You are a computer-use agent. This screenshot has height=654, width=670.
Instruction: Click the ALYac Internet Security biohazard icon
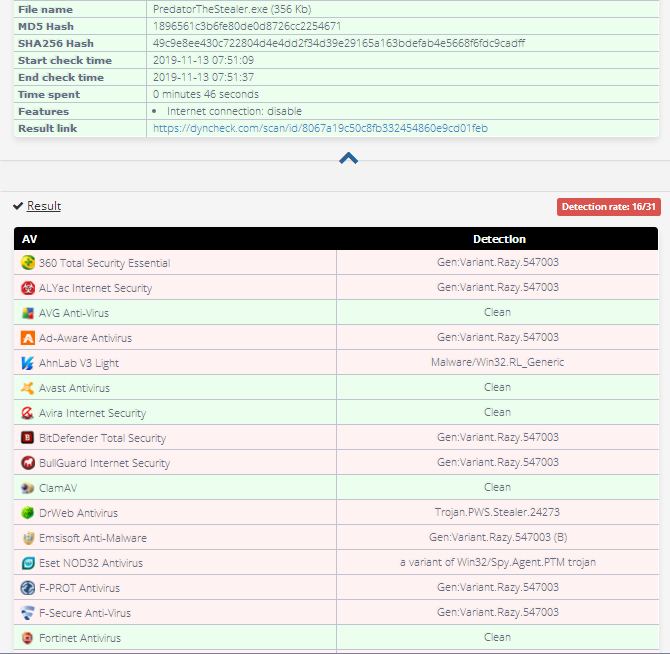pos(28,288)
